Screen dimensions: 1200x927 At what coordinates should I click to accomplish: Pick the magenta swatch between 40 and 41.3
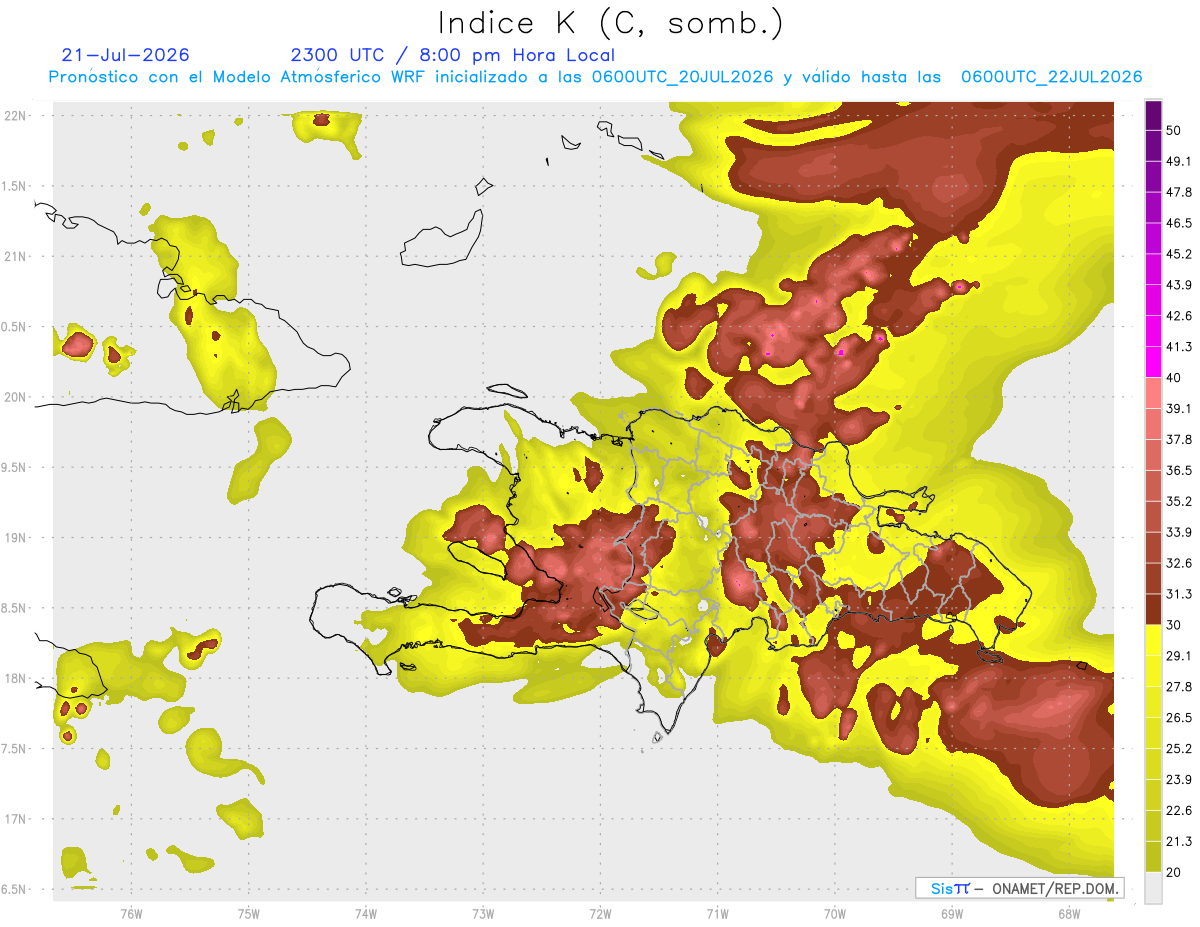click(x=1153, y=362)
